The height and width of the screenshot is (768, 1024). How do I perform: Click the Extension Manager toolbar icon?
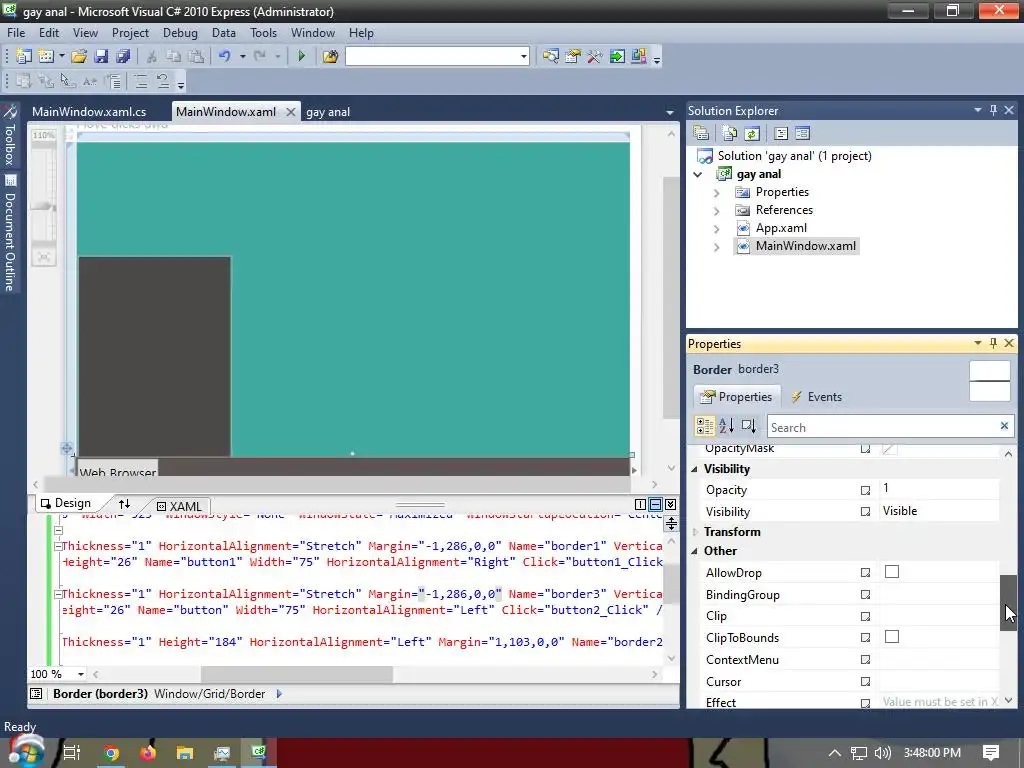pyautogui.click(x=639, y=57)
